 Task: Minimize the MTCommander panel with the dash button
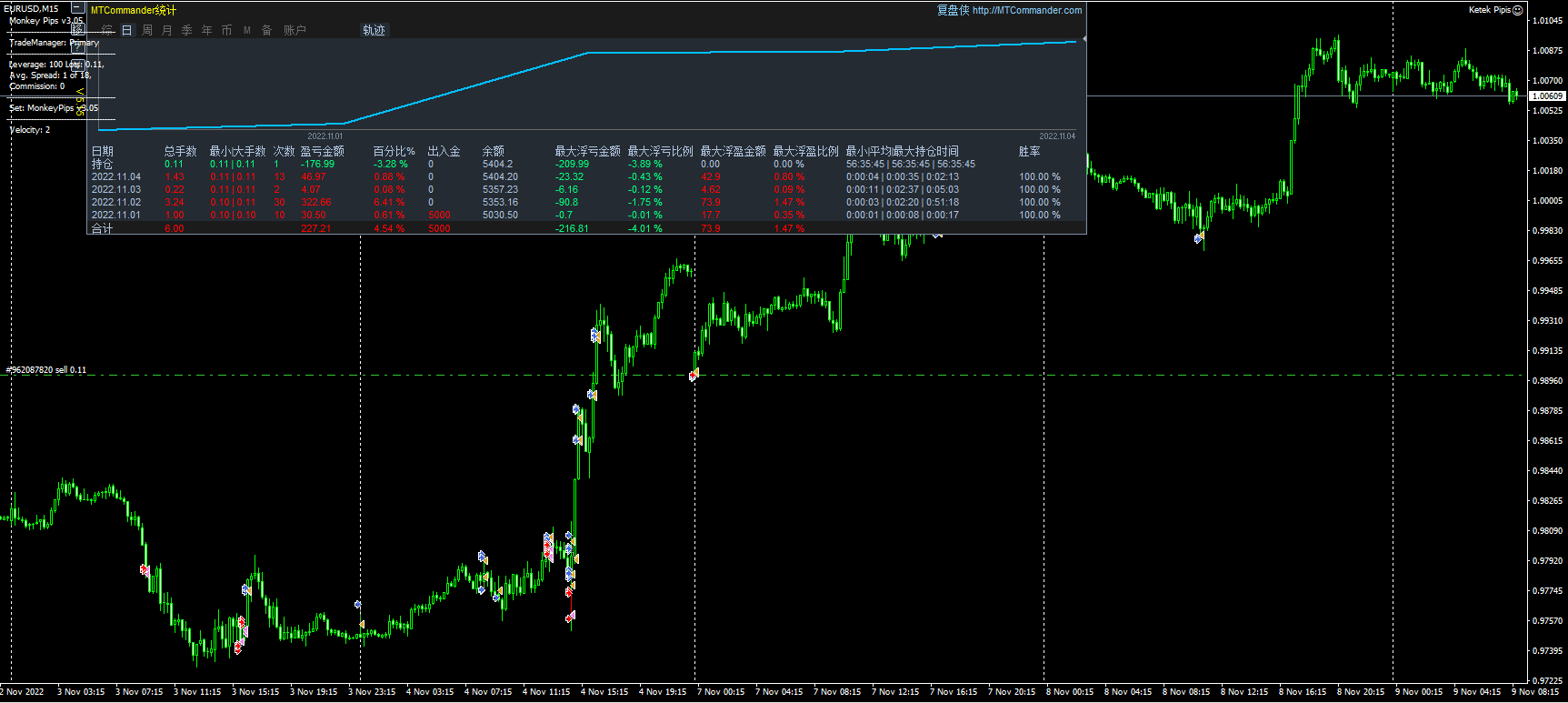pos(78,8)
